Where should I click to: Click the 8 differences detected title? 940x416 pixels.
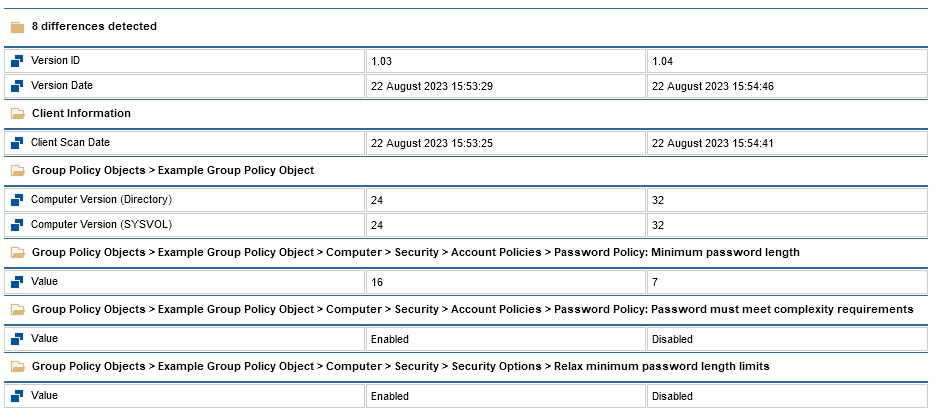(94, 26)
